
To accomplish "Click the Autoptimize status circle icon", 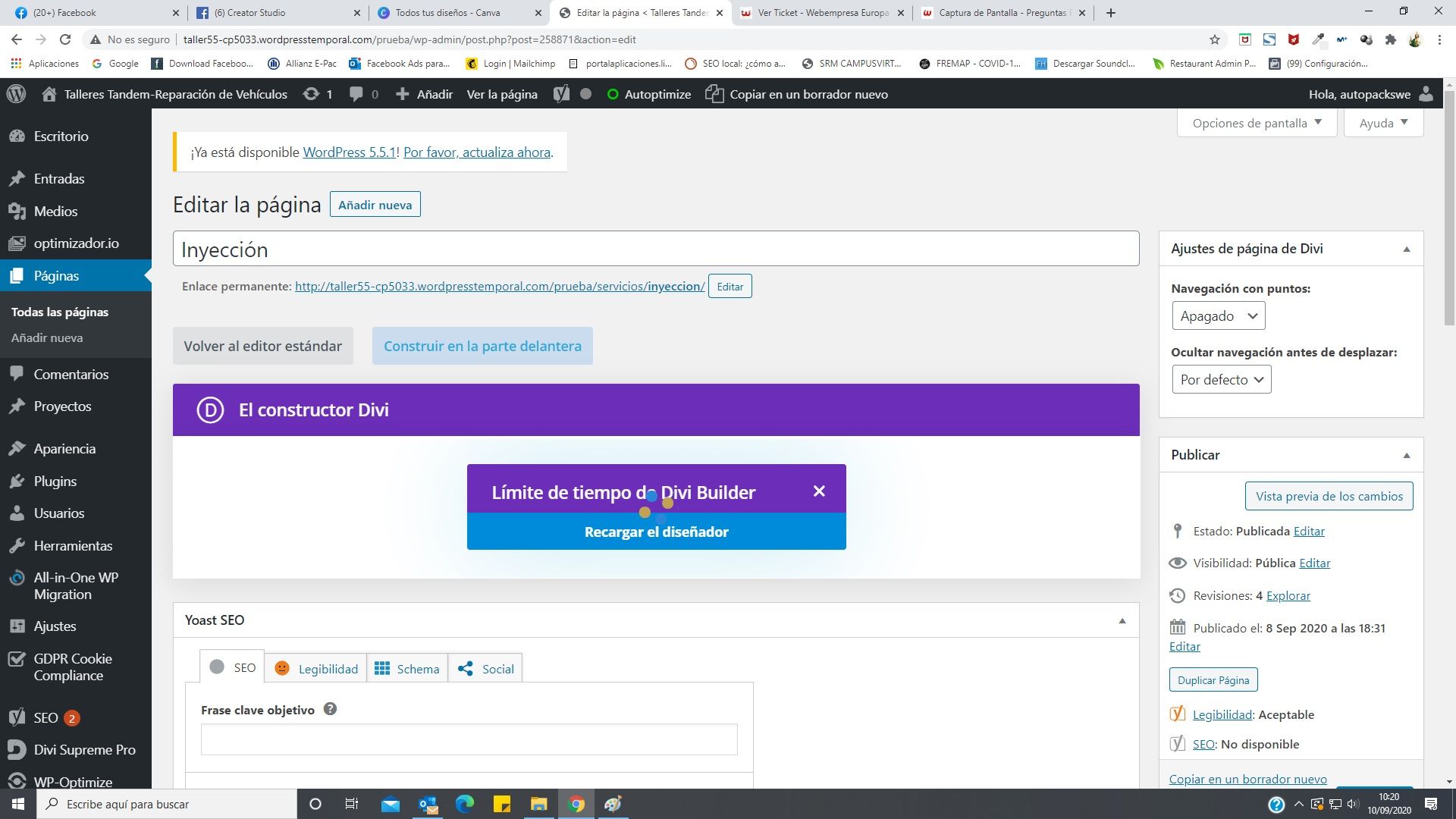I will (x=613, y=94).
